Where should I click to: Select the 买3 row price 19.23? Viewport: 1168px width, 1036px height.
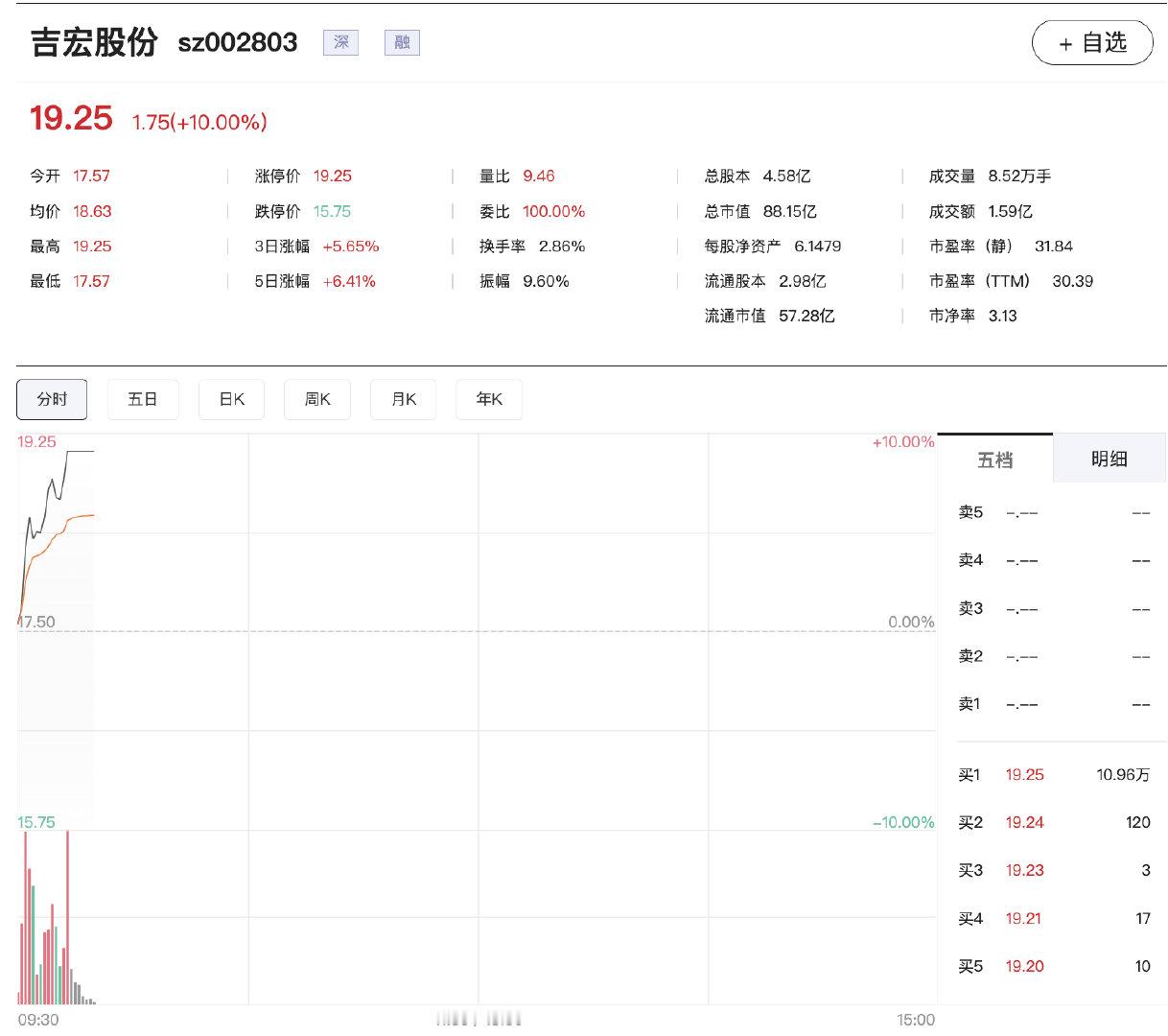coord(1024,871)
